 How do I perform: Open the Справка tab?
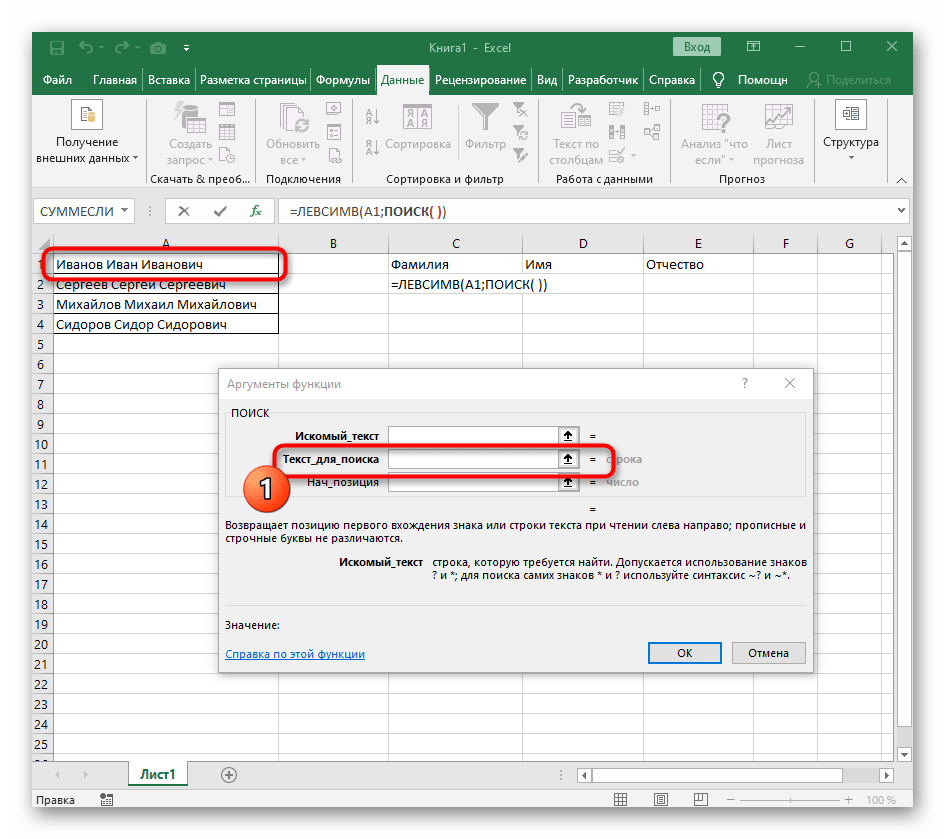click(671, 80)
